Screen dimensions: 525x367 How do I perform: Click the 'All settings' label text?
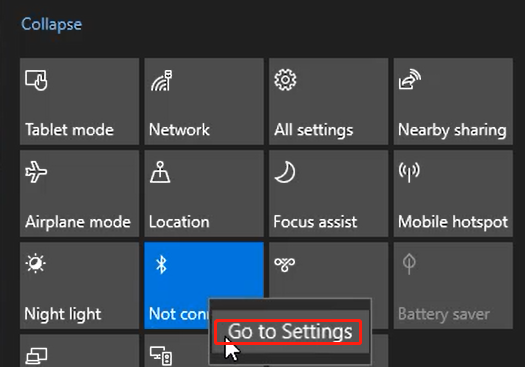313,130
